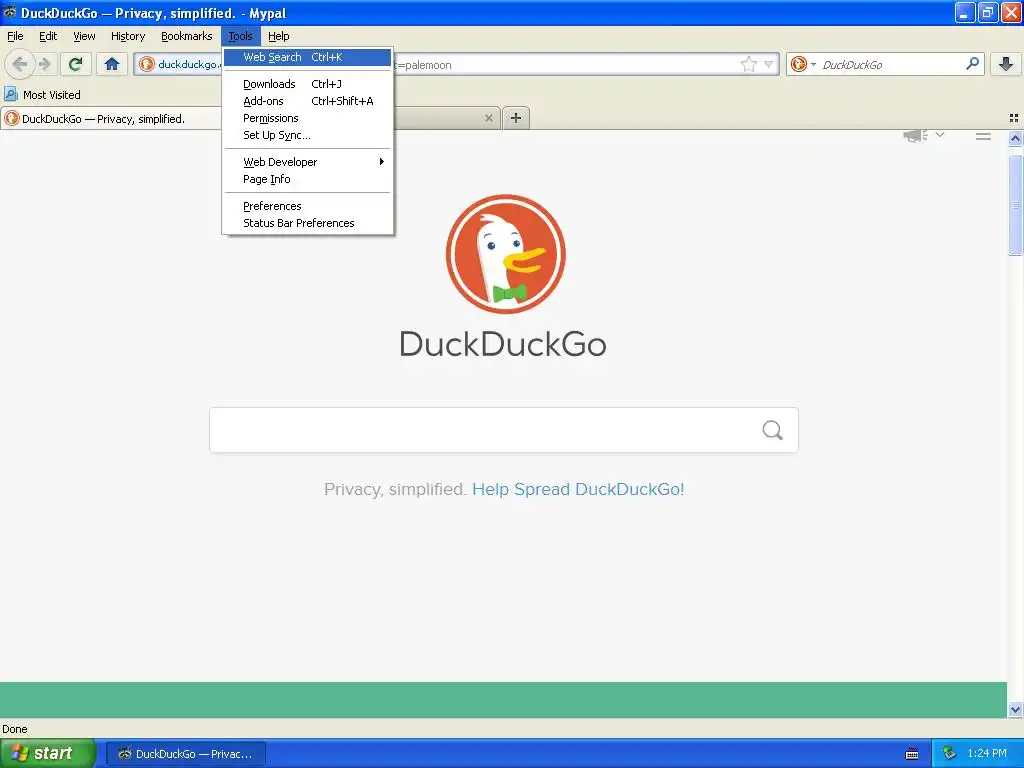Expand the chevron next to the megaphone
Viewport: 1024px width, 768px height.
[940, 135]
